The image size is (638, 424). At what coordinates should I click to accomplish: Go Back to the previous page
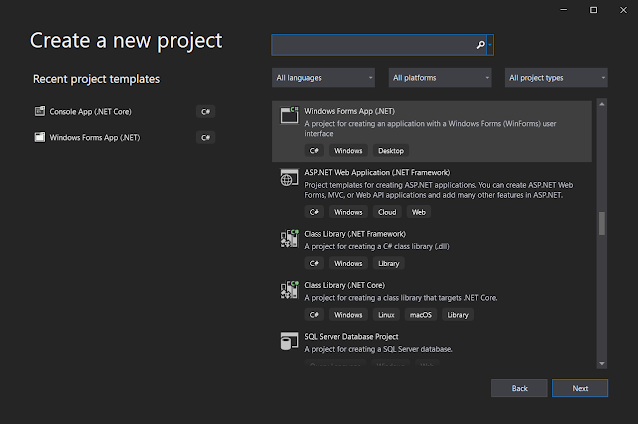pos(519,388)
